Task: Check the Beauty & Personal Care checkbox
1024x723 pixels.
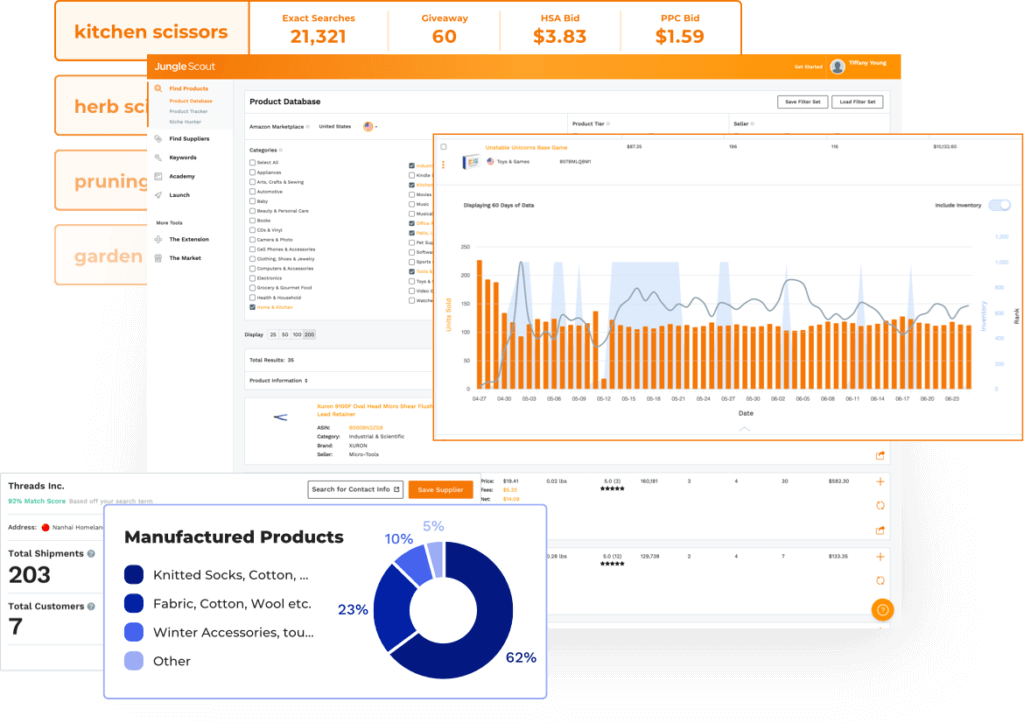Action: 252,211
